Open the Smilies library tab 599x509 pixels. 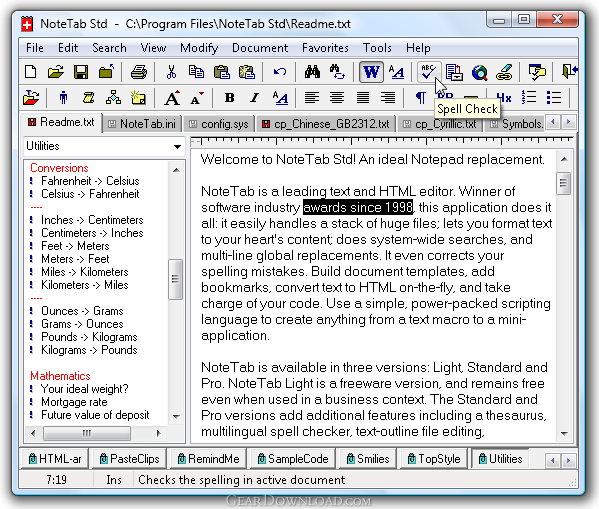[367, 459]
